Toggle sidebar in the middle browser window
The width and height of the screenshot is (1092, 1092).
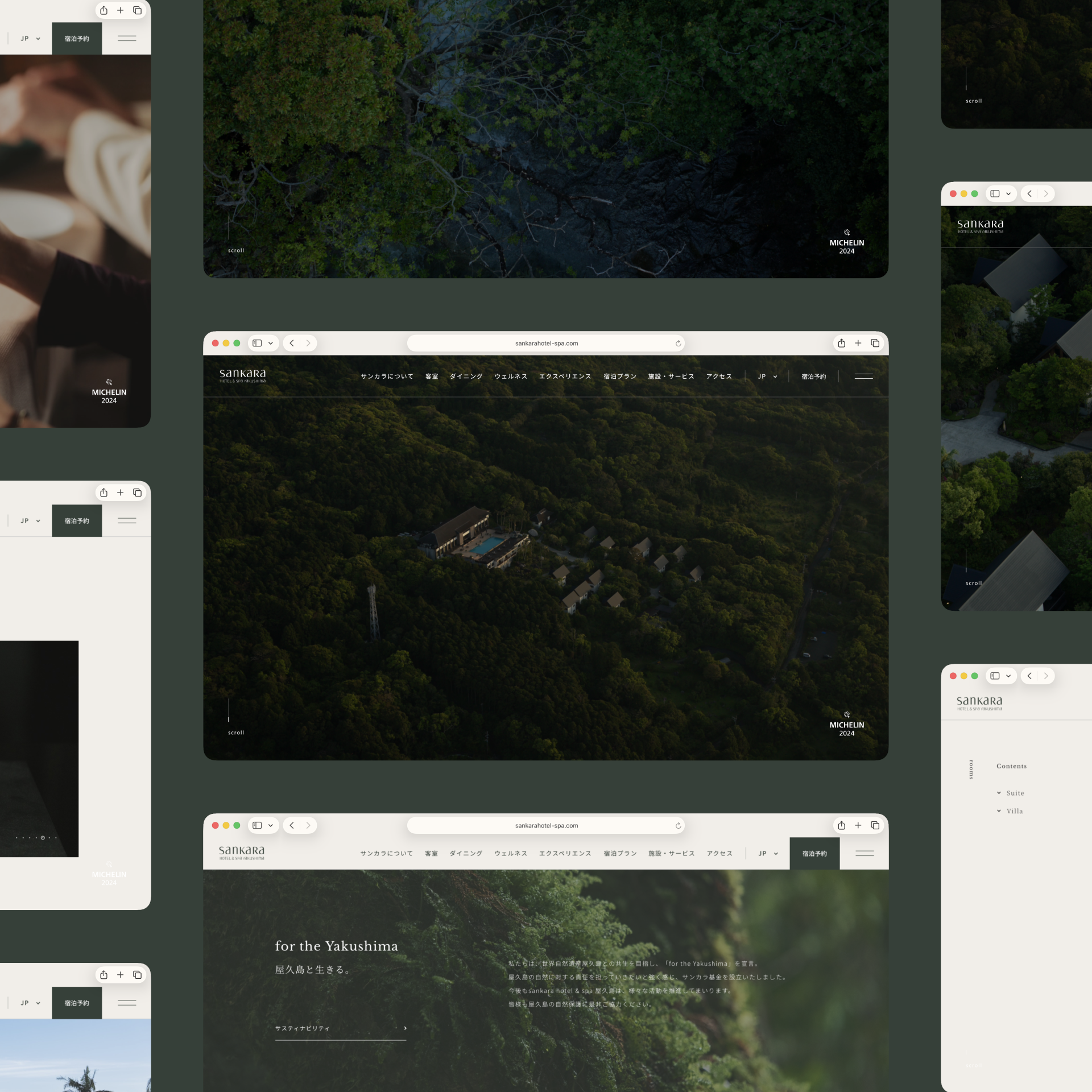tap(257, 343)
